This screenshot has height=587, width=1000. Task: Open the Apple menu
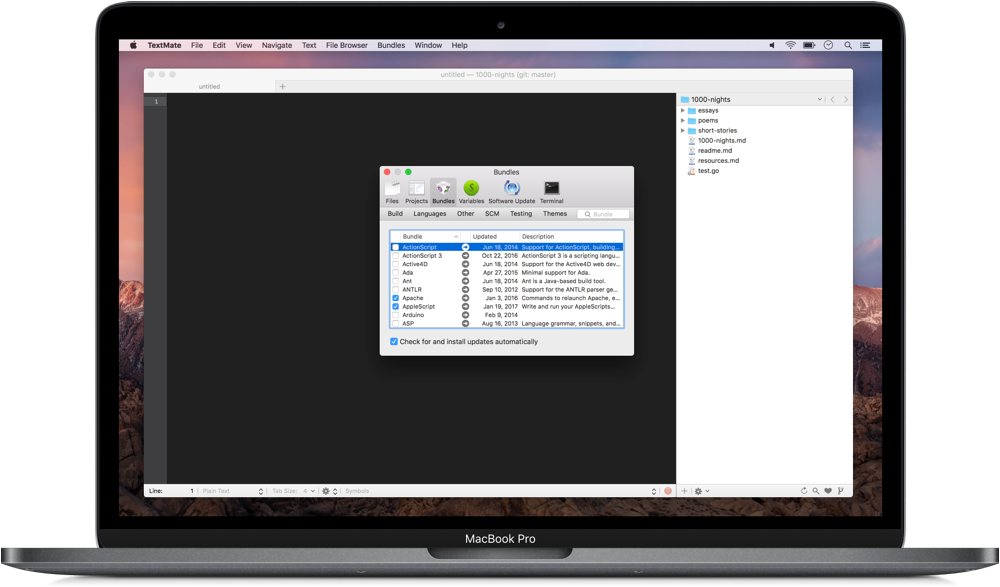134,45
